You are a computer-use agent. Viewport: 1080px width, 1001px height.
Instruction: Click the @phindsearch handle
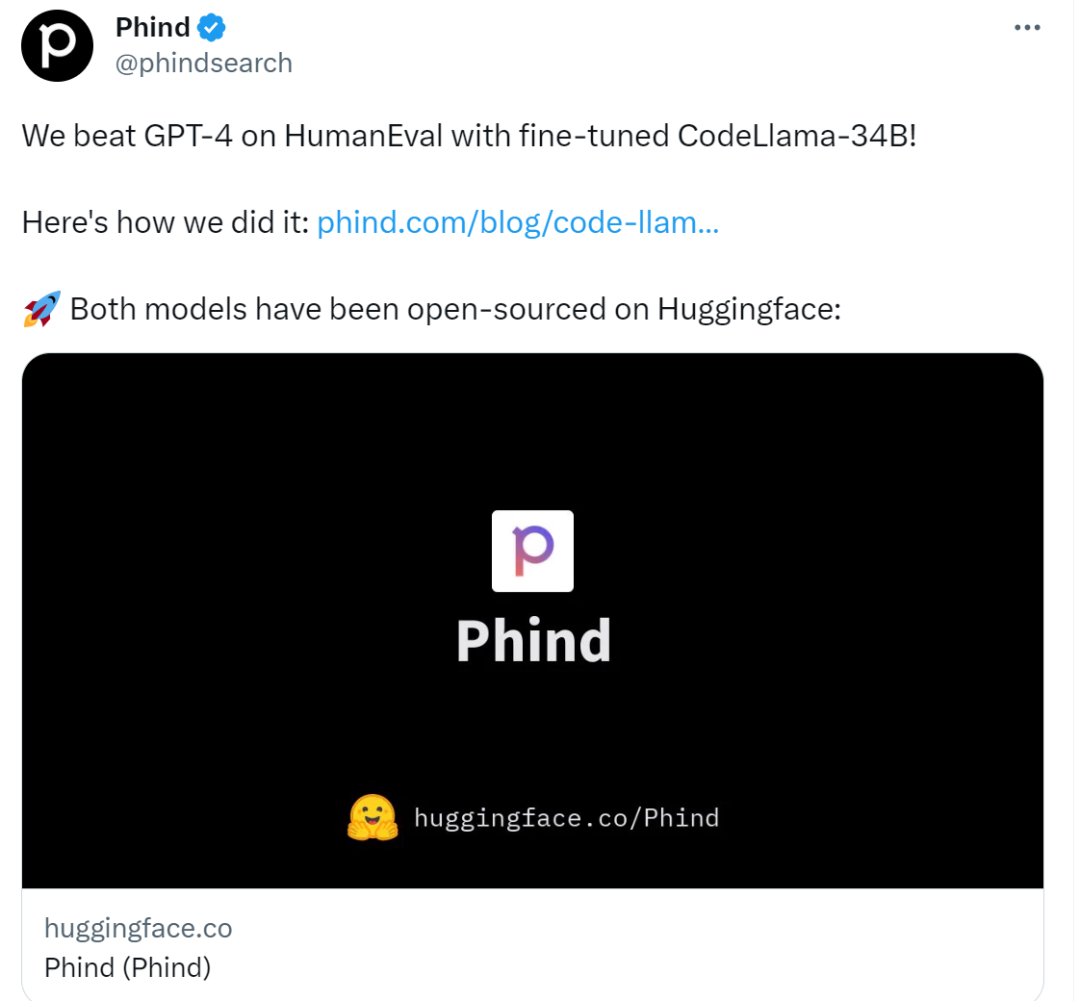[x=204, y=63]
